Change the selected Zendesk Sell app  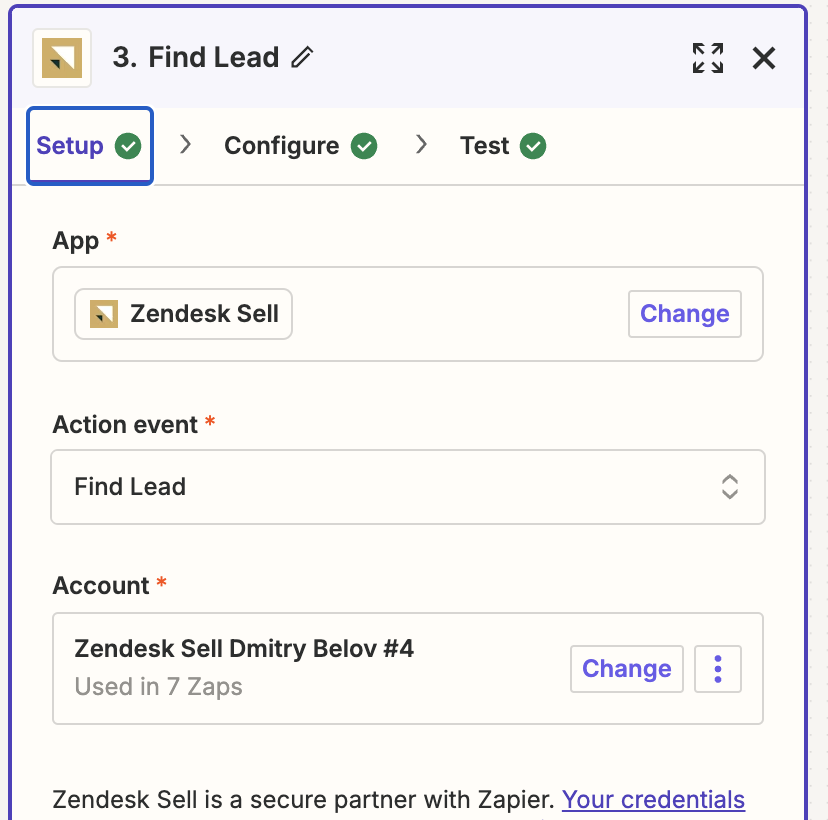(x=685, y=314)
